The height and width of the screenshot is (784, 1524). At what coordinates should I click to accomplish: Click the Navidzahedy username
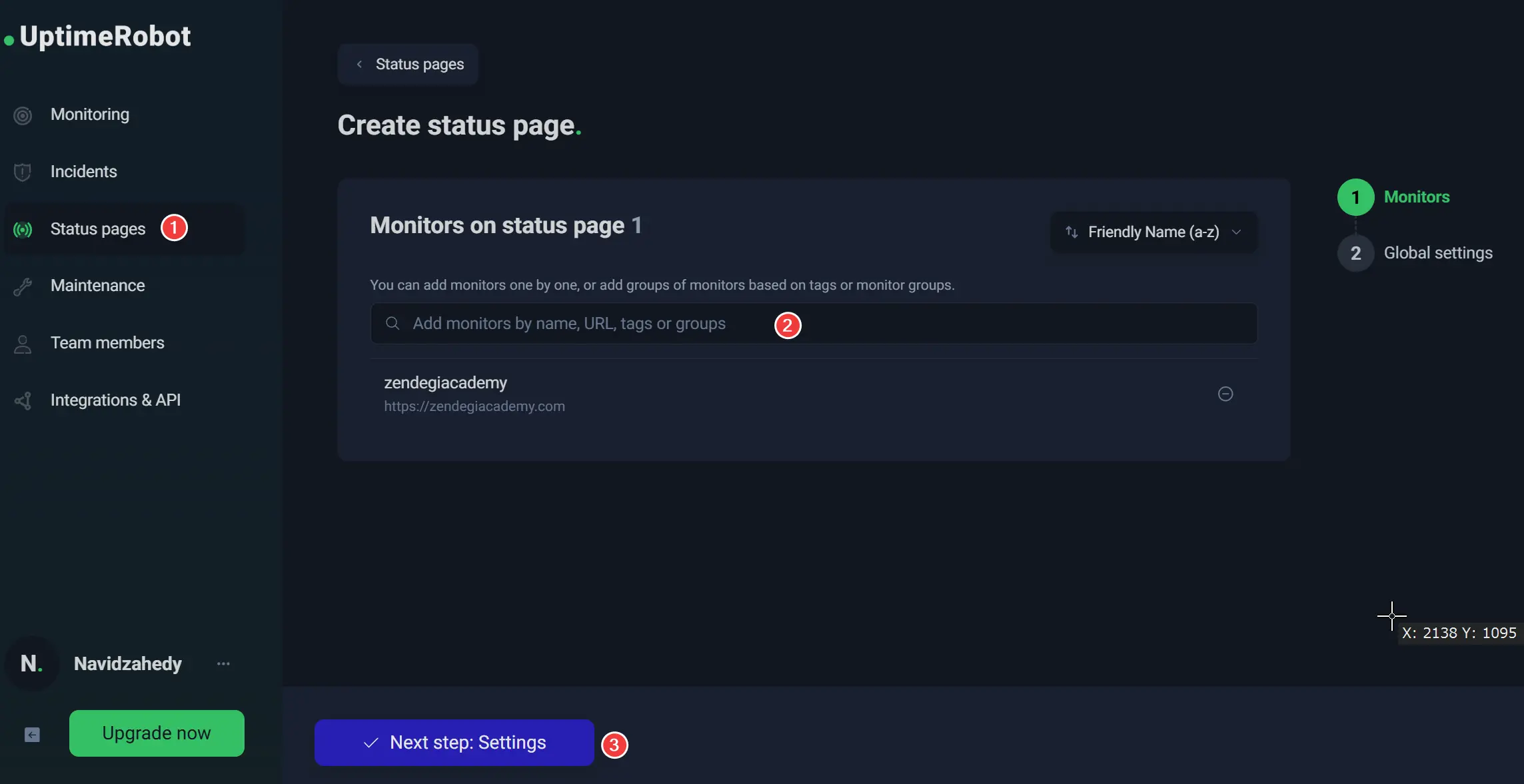pyautogui.click(x=127, y=663)
